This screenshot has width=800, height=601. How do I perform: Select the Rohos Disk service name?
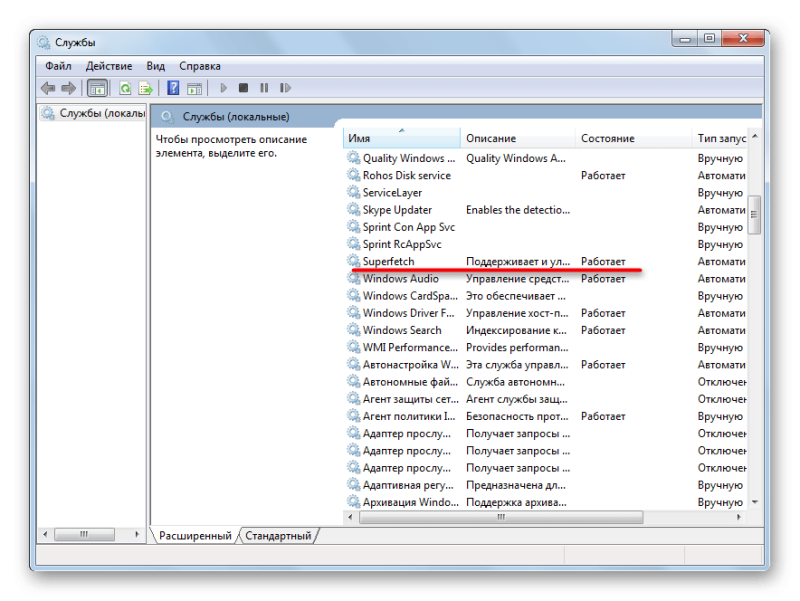(x=407, y=176)
